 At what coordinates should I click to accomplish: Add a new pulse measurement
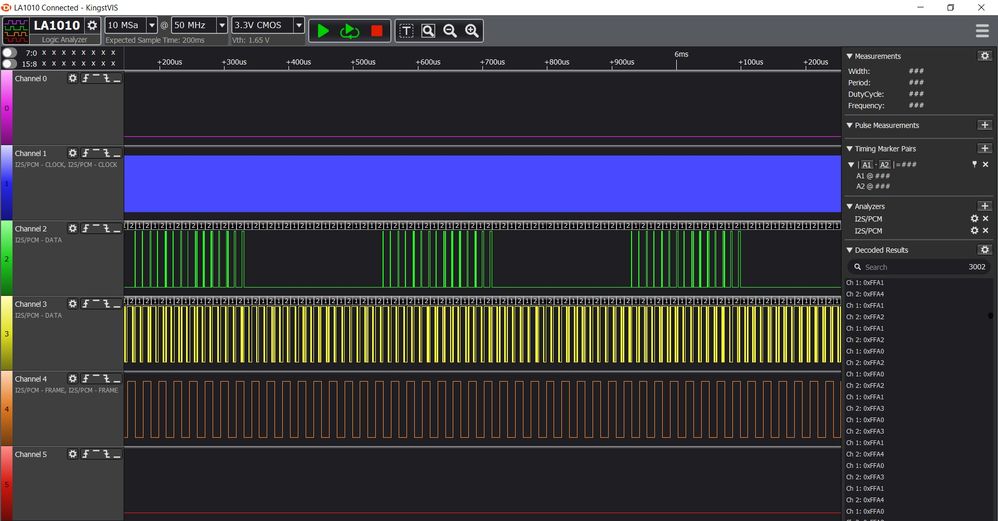(x=985, y=125)
